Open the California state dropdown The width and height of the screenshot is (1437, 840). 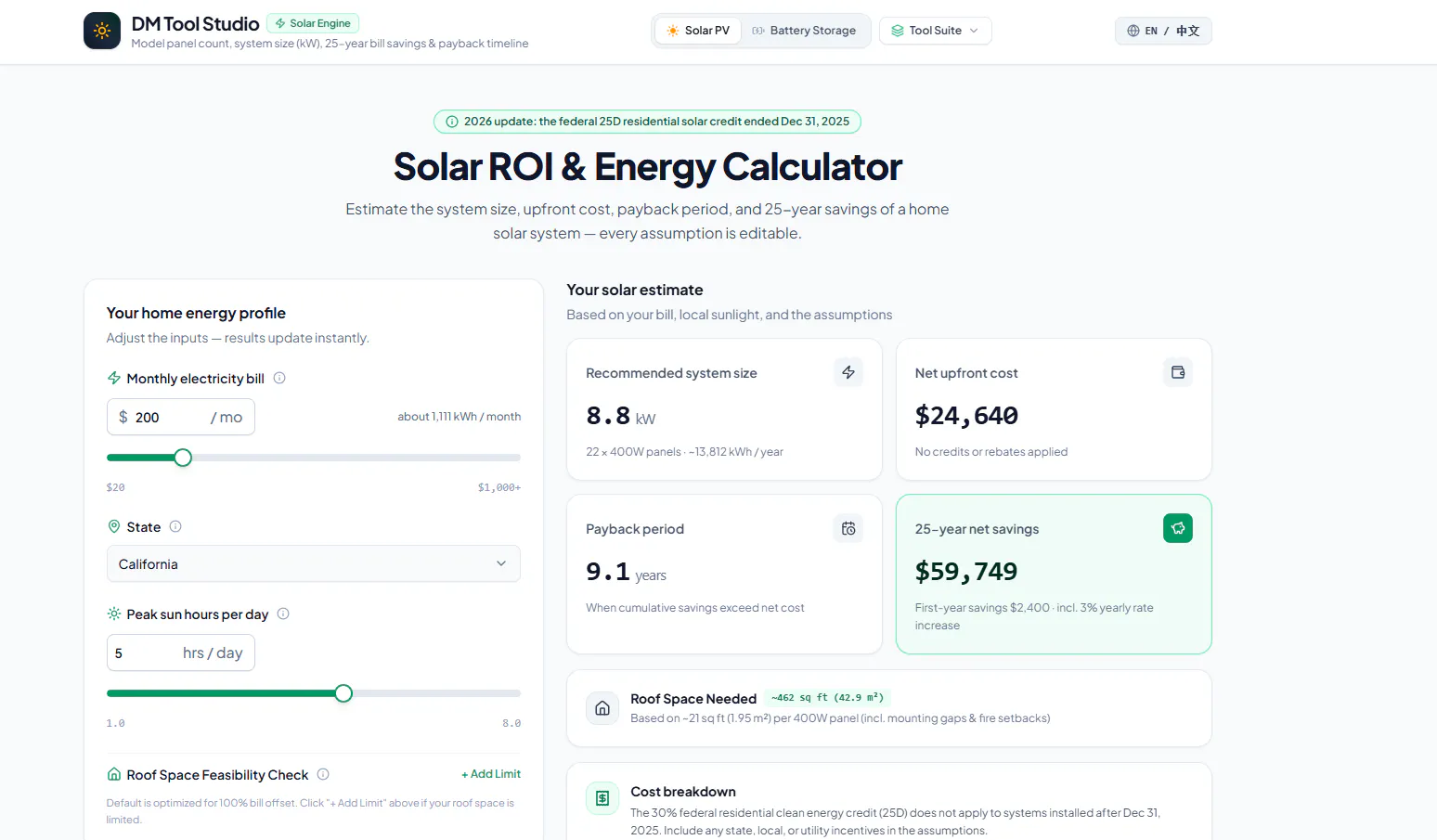(x=314, y=563)
